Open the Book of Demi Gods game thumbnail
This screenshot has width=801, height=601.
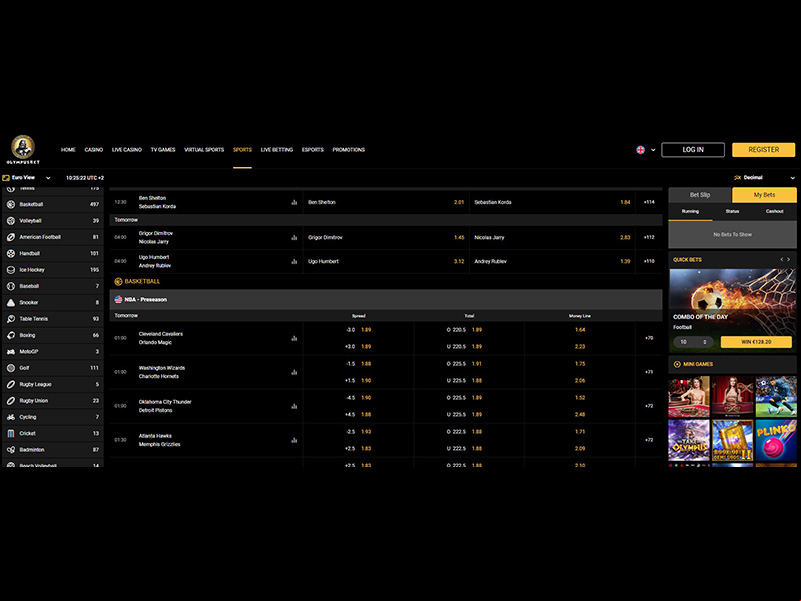click(733, 441)
